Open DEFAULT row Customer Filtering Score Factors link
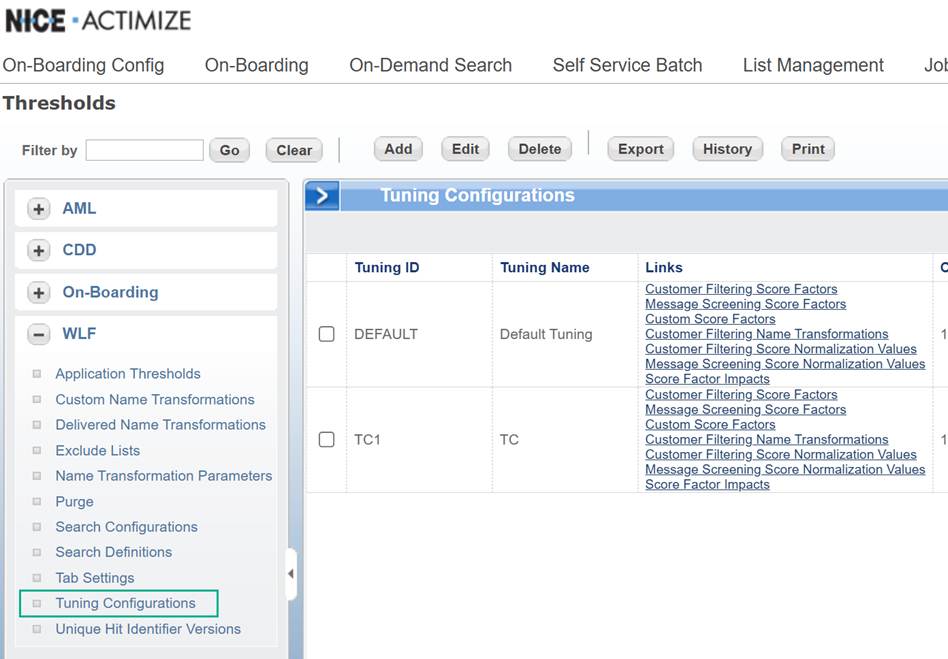Screen dimensions: 948x659 (x=741, y=289)
